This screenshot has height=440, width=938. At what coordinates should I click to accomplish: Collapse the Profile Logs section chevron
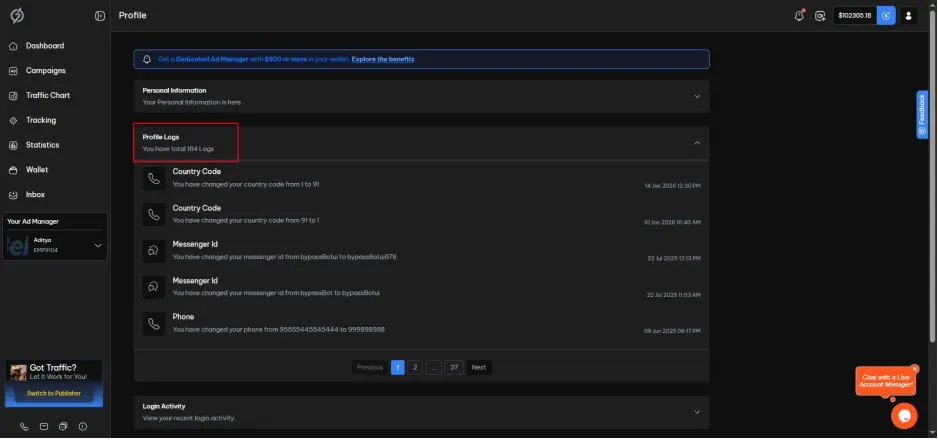pos(697,143)
